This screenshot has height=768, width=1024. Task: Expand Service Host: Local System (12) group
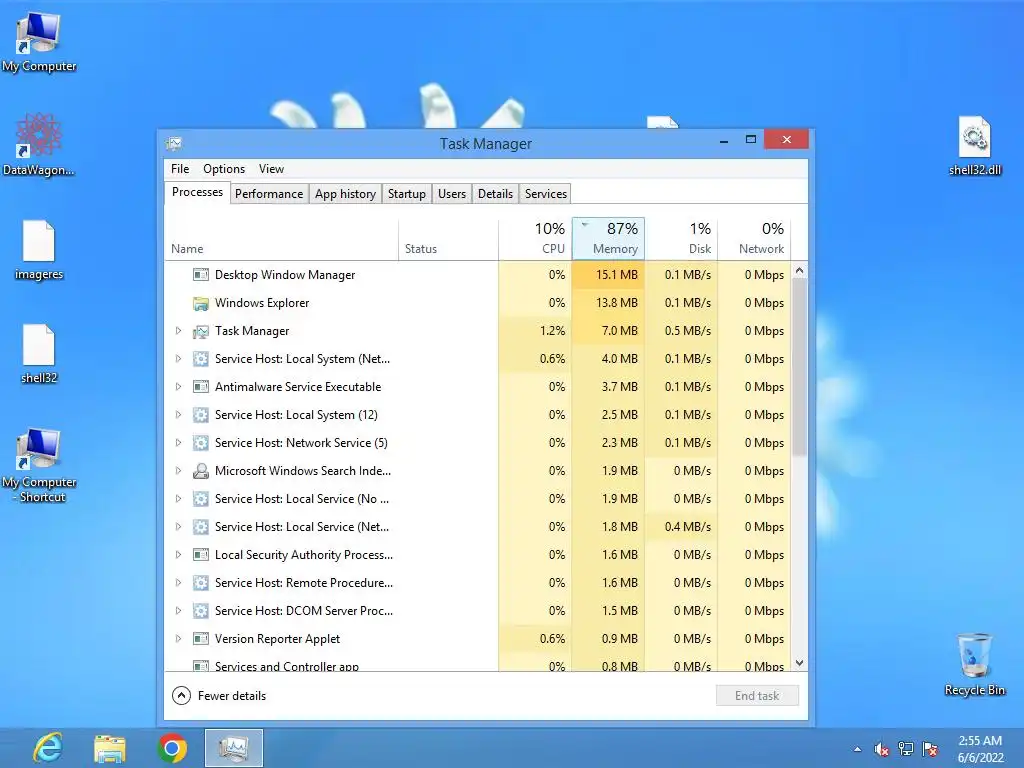click(x=178, y=415)
